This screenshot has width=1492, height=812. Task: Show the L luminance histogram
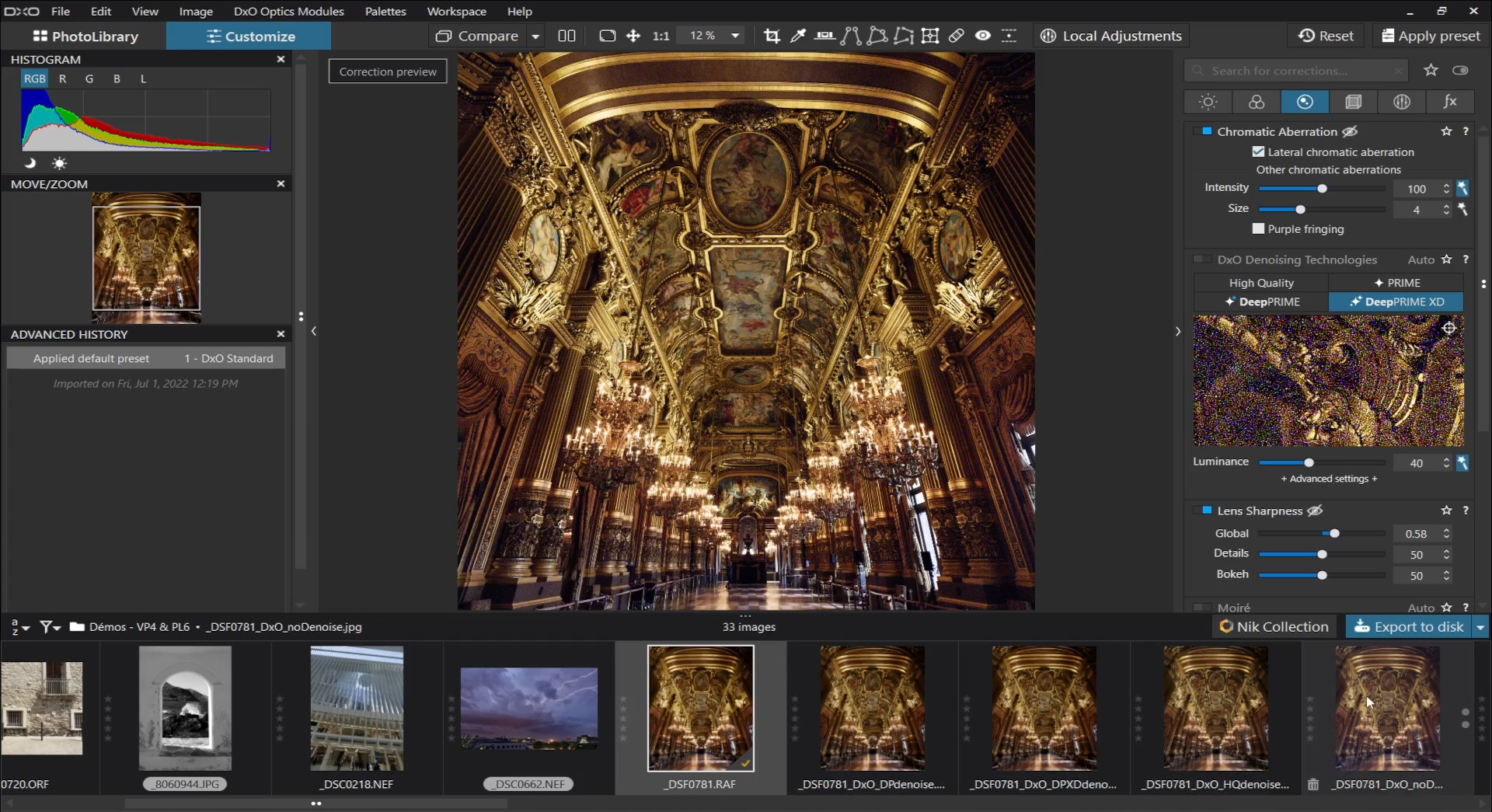click(143, 78)
